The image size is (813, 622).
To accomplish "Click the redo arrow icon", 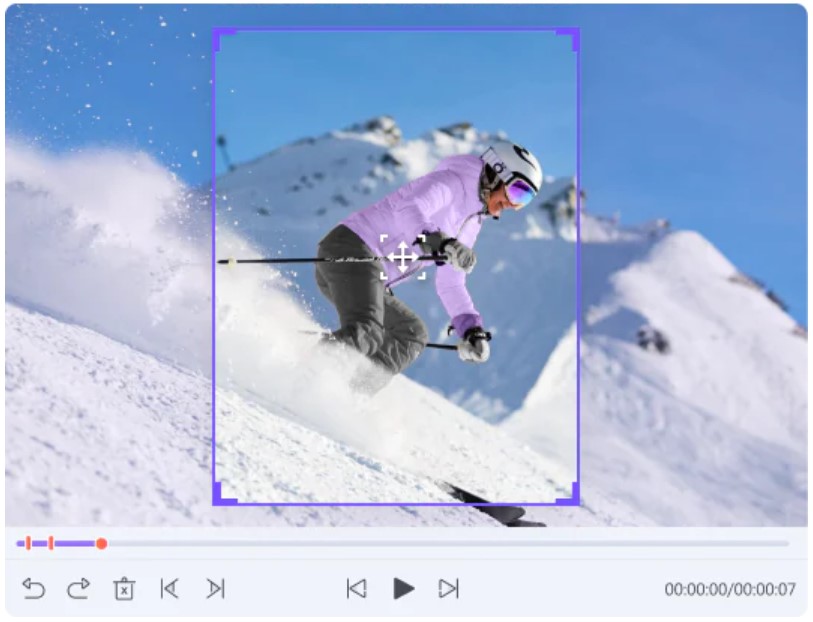I will [x=79, y=589].
